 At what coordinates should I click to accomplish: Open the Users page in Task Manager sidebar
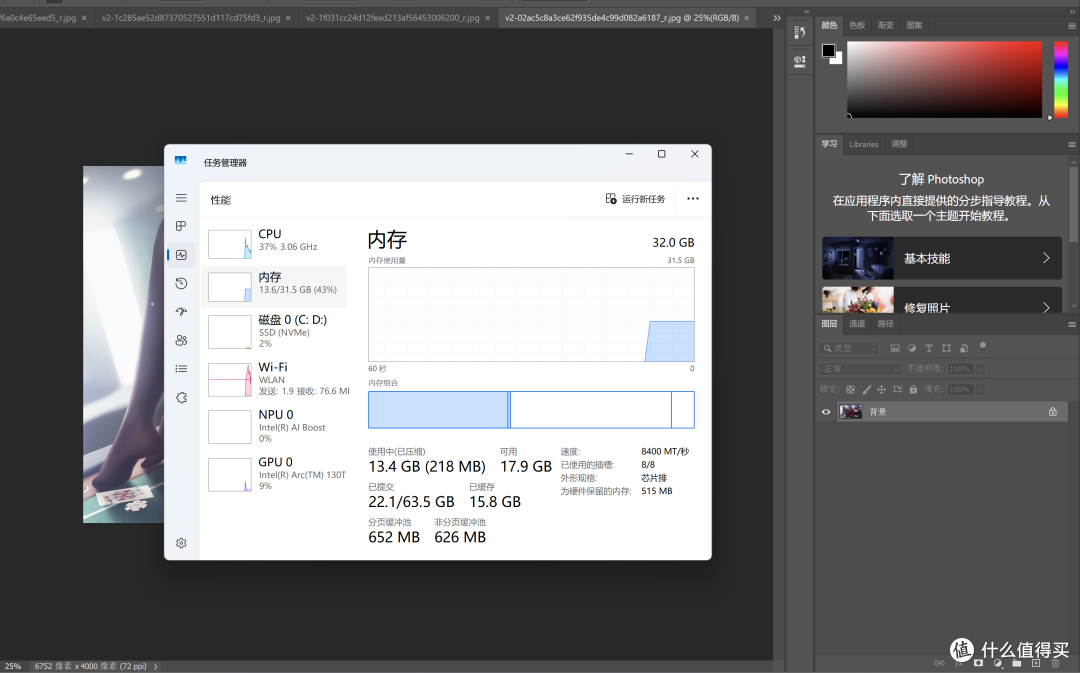click(x=181, y=340)
